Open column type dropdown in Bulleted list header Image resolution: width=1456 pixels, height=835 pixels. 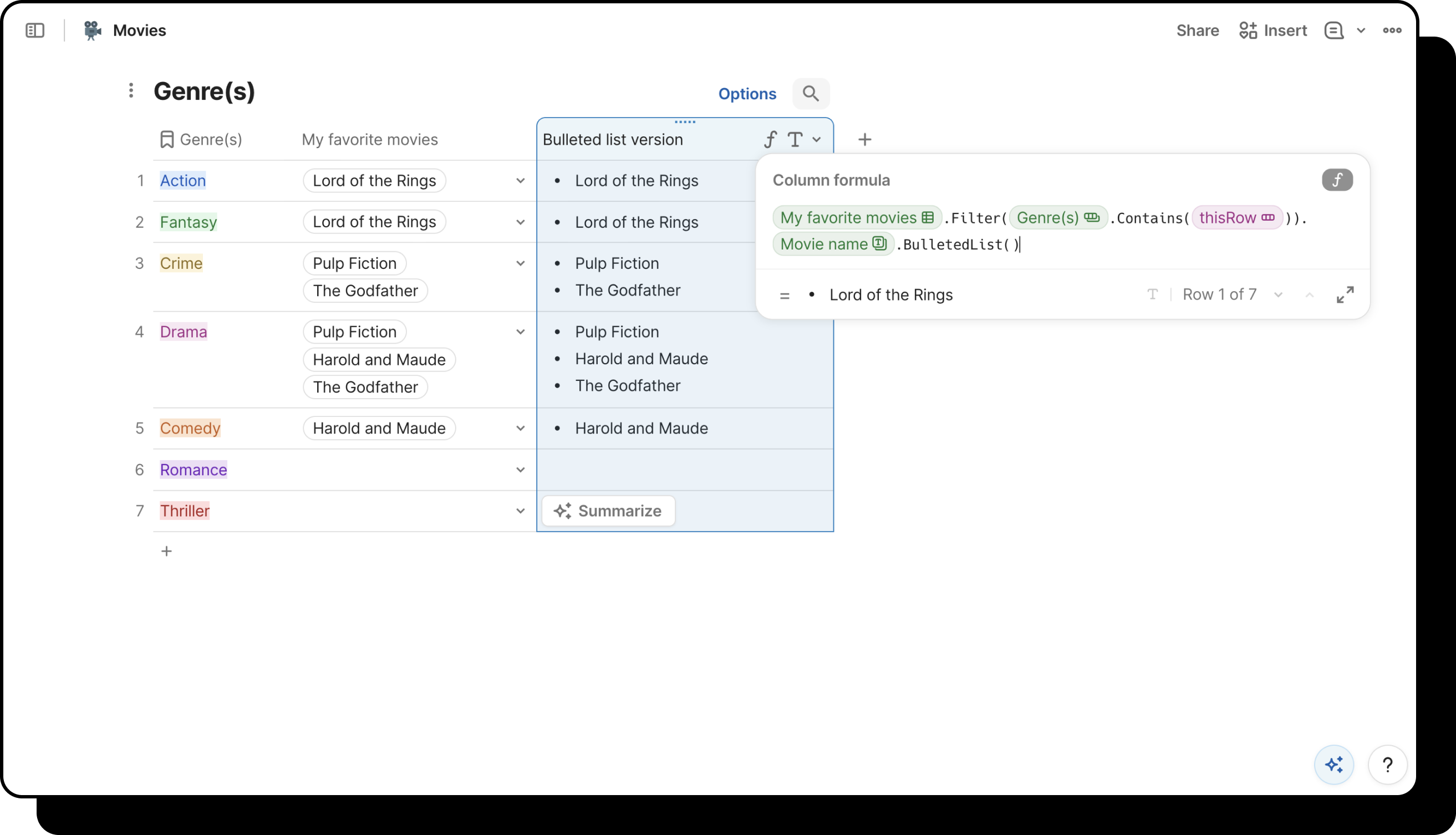[816, 139]
